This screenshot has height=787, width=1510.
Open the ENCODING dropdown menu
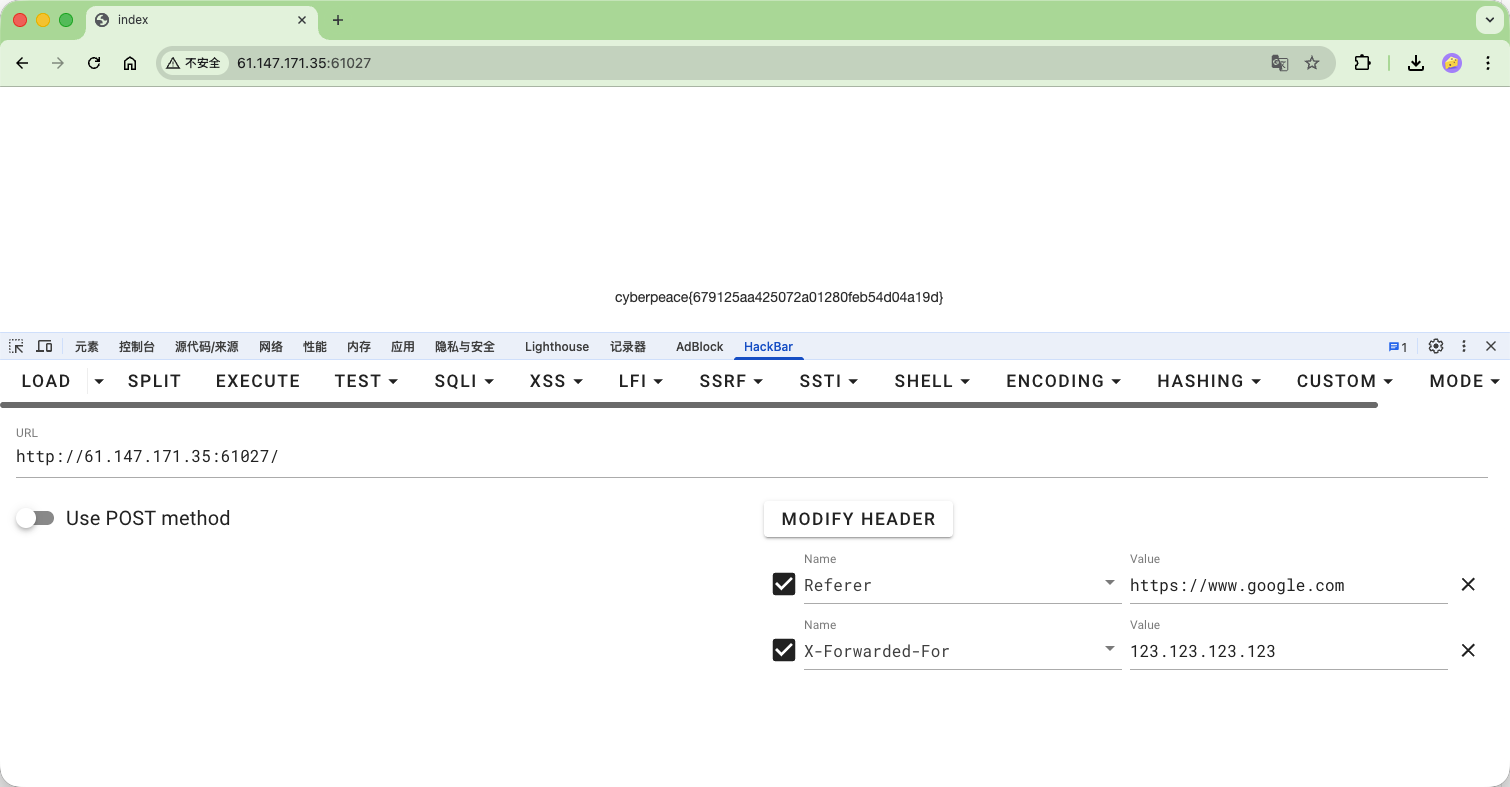[1063, 381]
